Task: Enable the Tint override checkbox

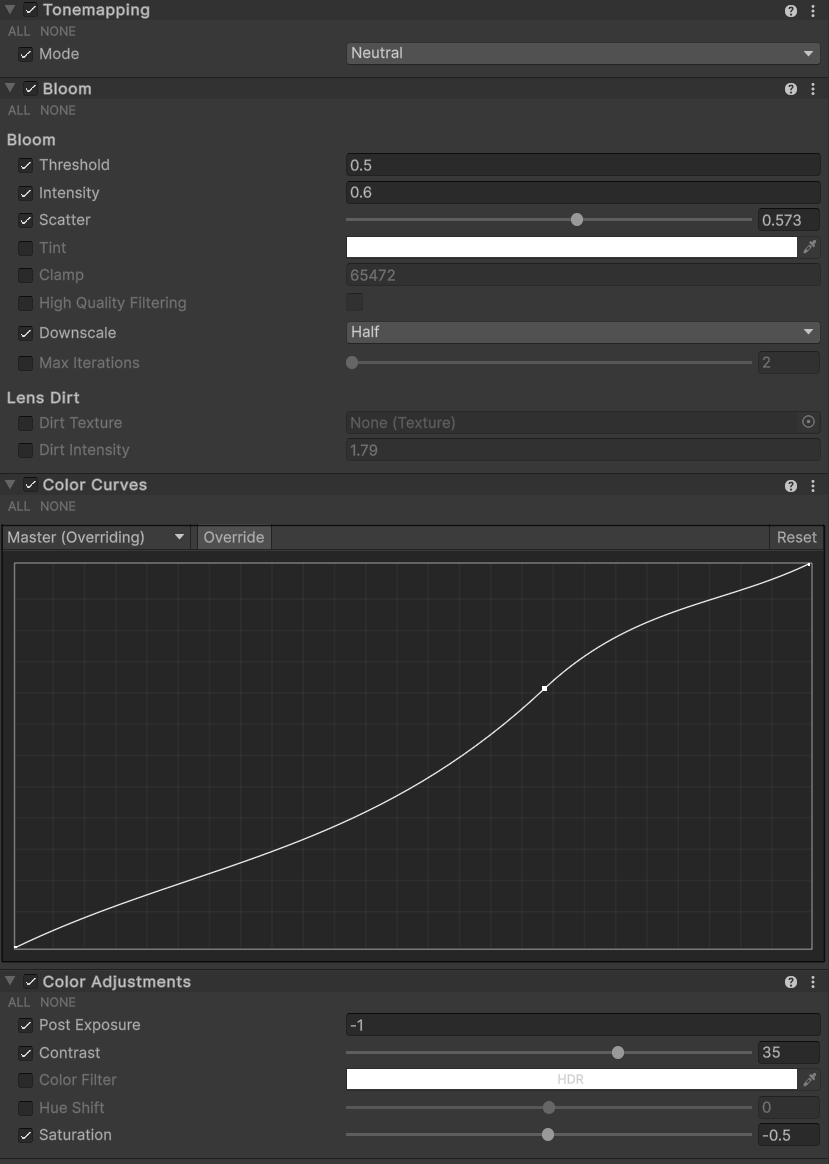Action: (x=25, y=248)
